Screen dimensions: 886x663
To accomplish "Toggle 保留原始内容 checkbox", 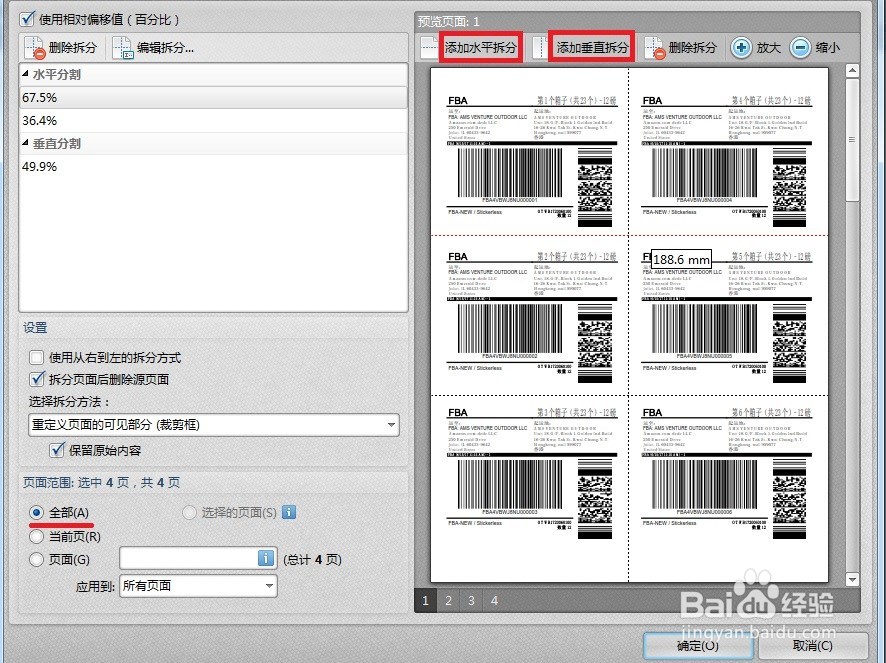I will (x=57, y=450).
